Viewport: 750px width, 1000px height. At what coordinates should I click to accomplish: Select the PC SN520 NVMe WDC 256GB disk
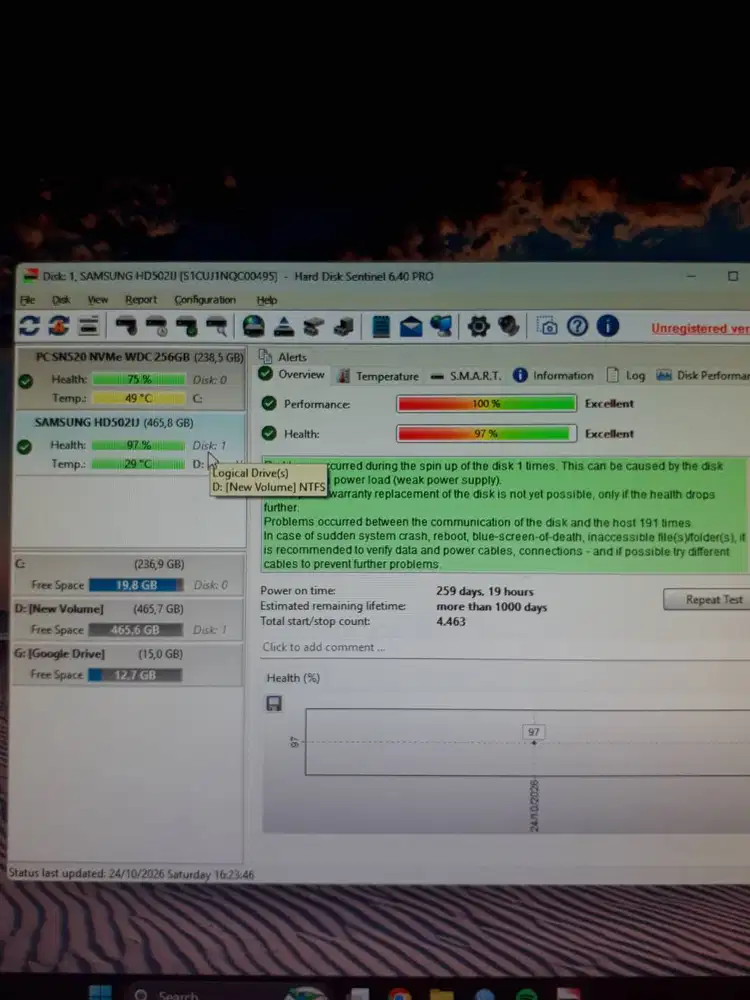point(129,379)
